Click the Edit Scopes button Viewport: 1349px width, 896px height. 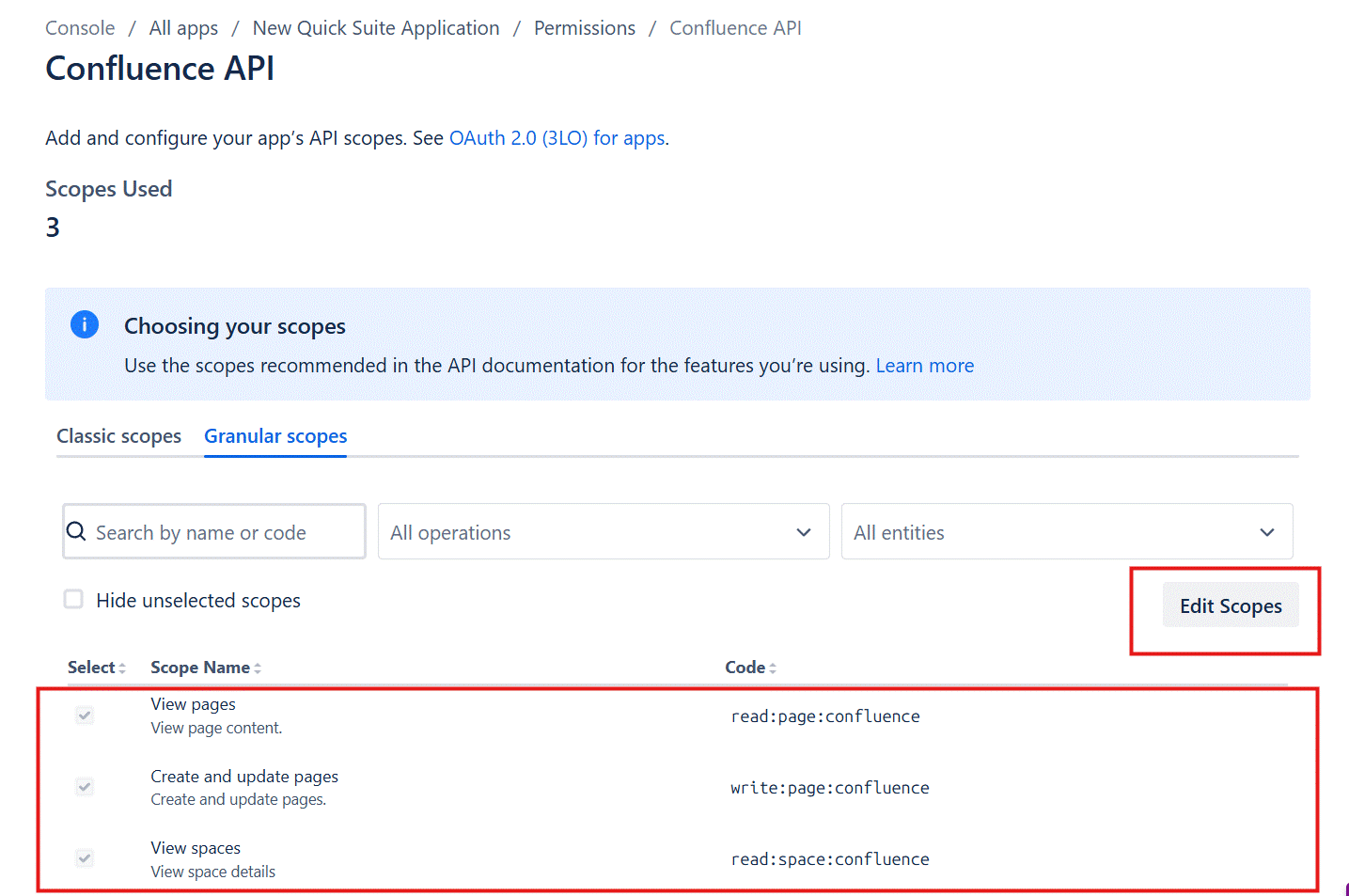[x=1231, y=605]
